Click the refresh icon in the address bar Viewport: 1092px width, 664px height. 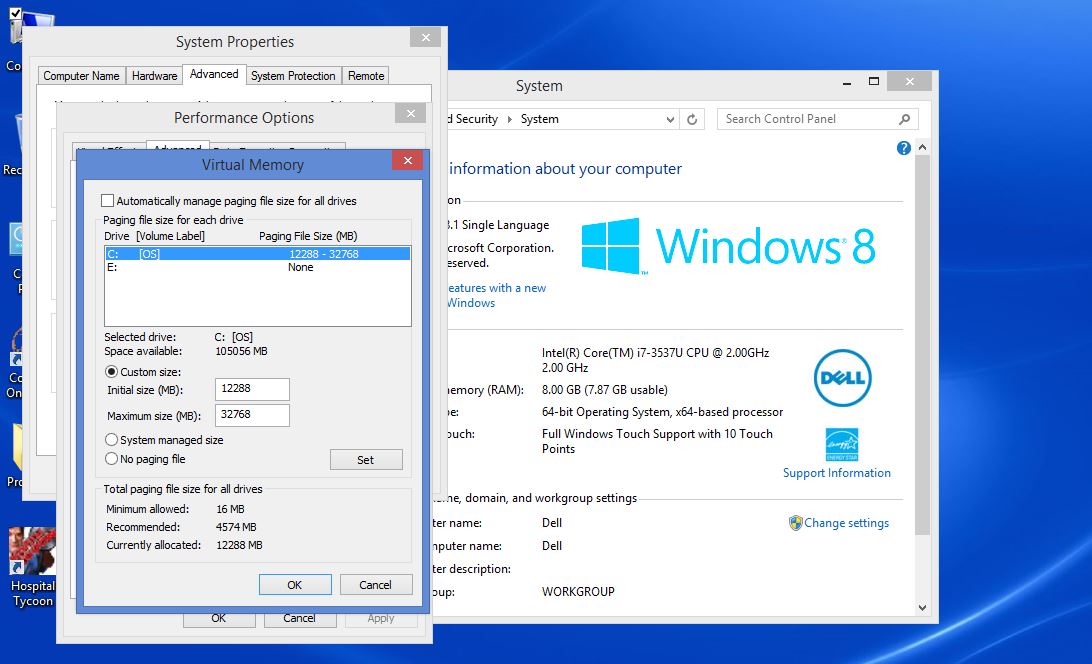[693, 118]
